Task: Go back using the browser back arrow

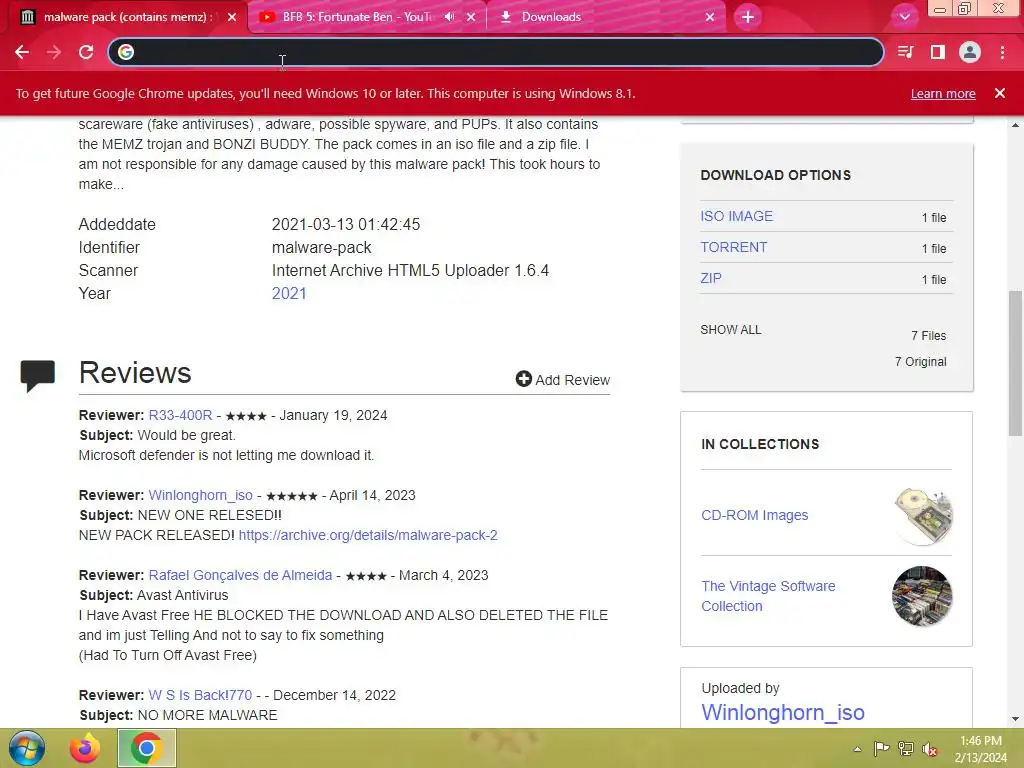Action: (x=22, y=52)
